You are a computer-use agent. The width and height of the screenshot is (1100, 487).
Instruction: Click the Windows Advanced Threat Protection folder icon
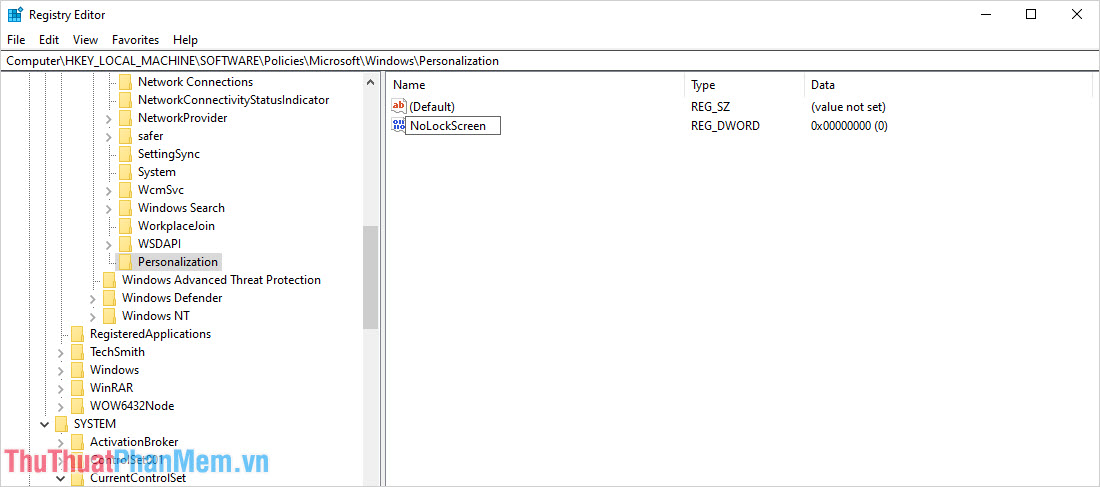(109, 280)
